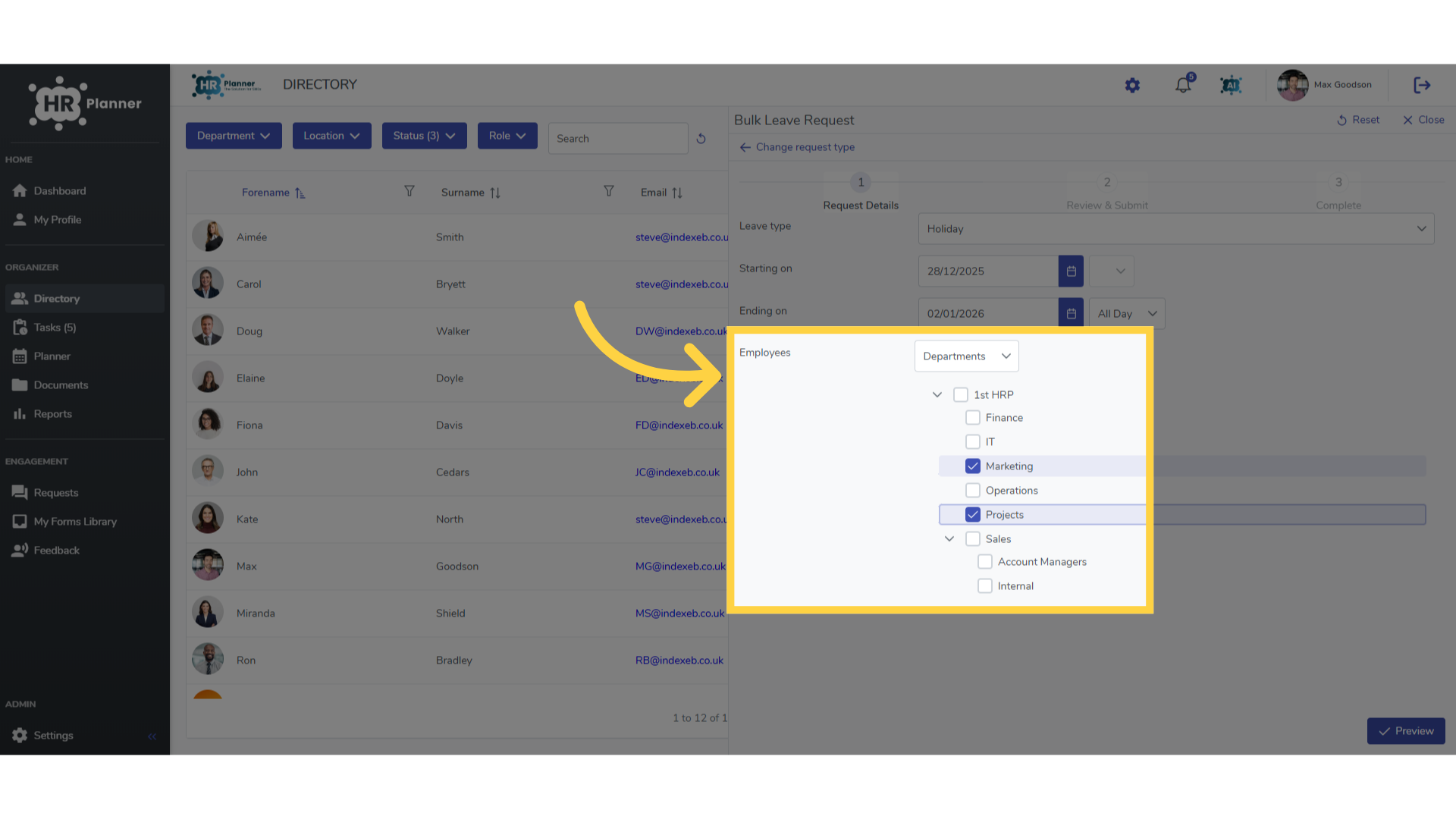Image resolution: width=1456 pixels, height=819 pixels.
Task: Click Surname column filter icon
Action: 609,191
